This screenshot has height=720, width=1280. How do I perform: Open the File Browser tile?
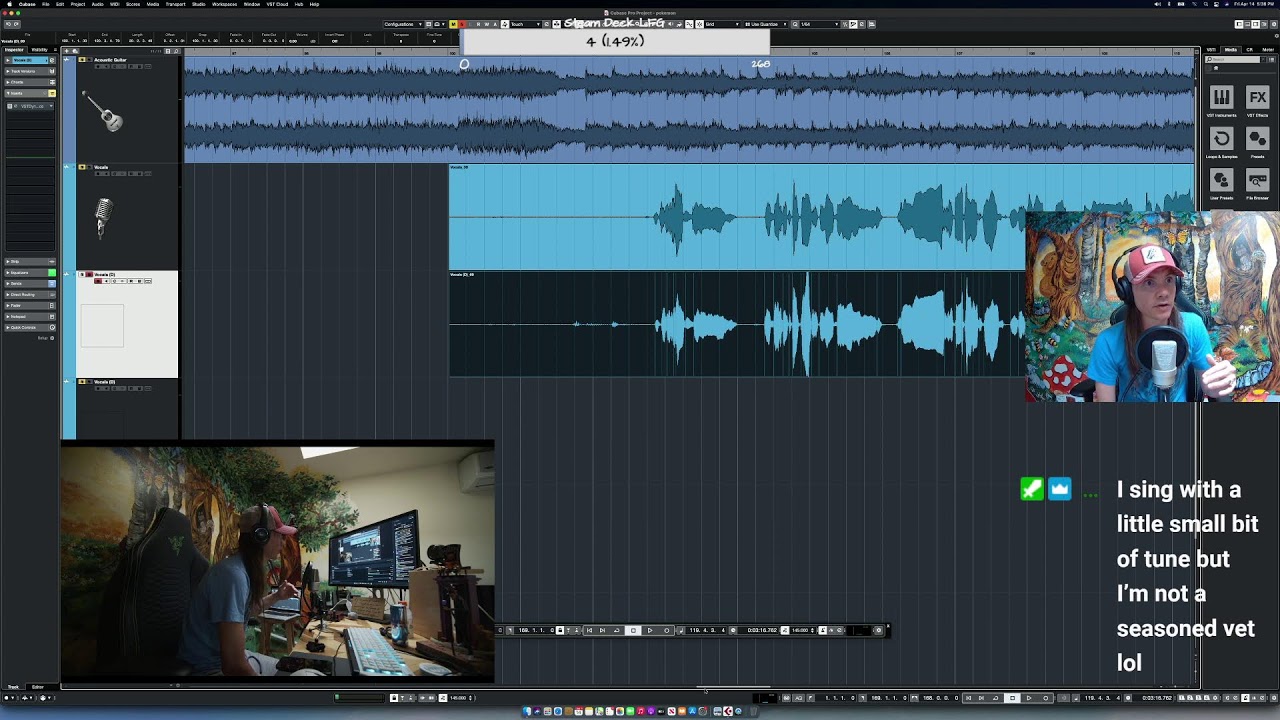pos(1257,180)
